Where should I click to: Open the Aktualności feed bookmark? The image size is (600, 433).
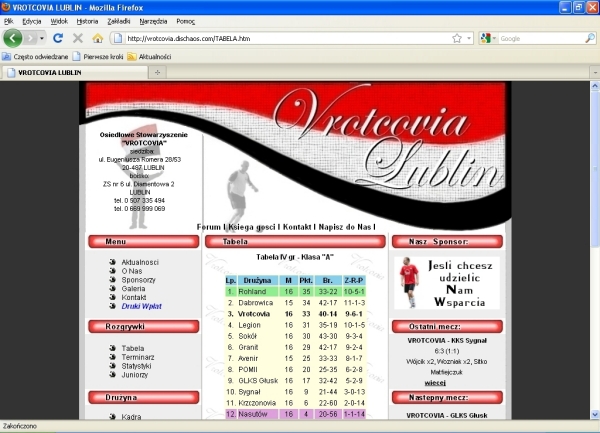click(149, 57)
